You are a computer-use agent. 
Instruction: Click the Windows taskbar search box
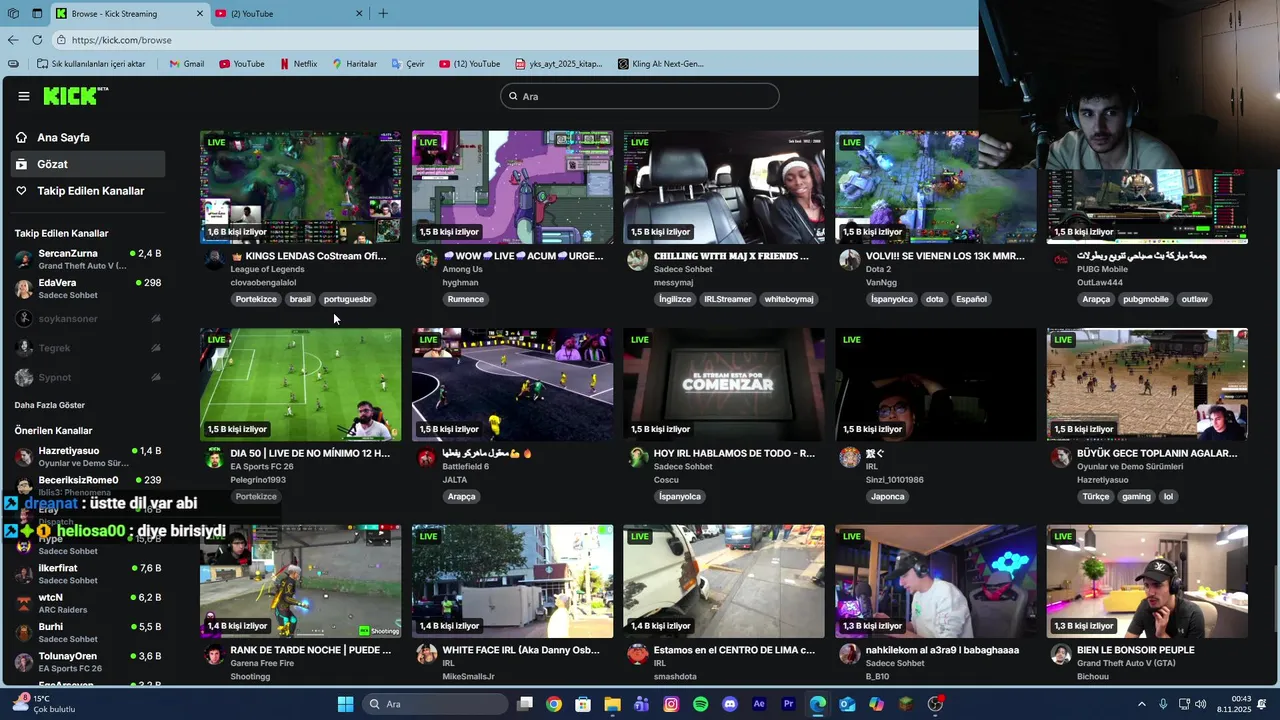tap(434, 704)
